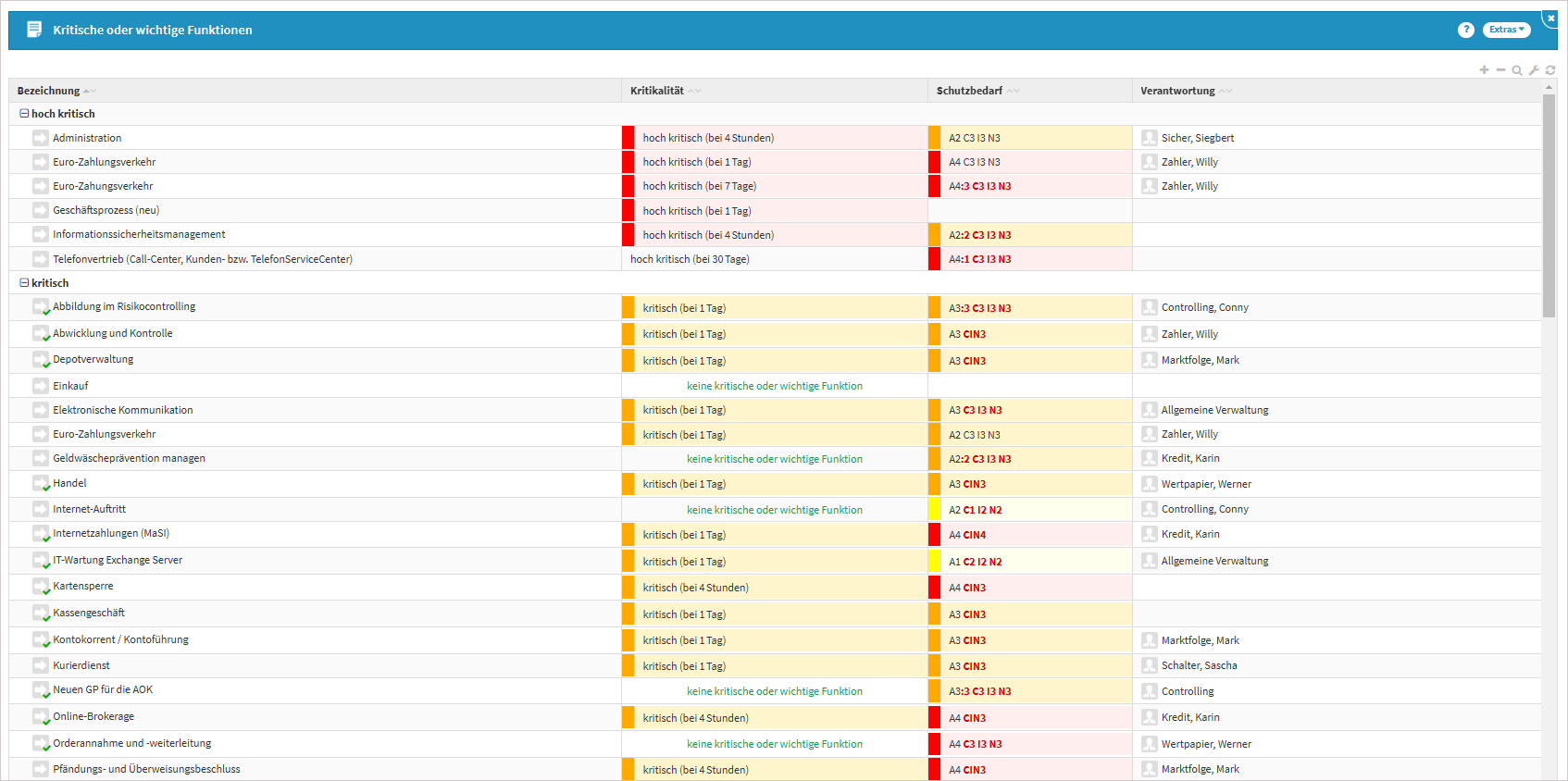Click the minus icon above the table
This screenshot has height=781, width=1568.
1500,70
